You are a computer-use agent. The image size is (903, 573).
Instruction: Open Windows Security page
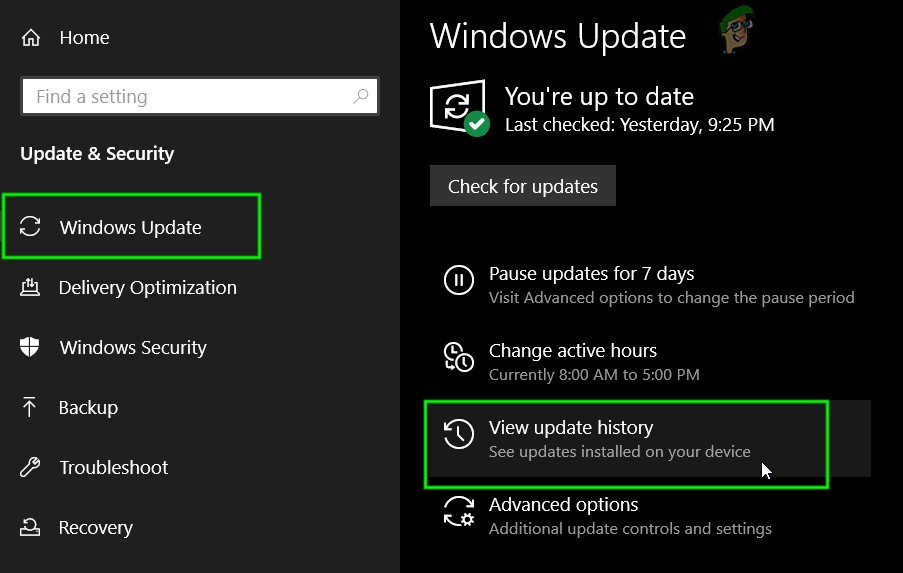pyautogui.click(x=133, y=347)
